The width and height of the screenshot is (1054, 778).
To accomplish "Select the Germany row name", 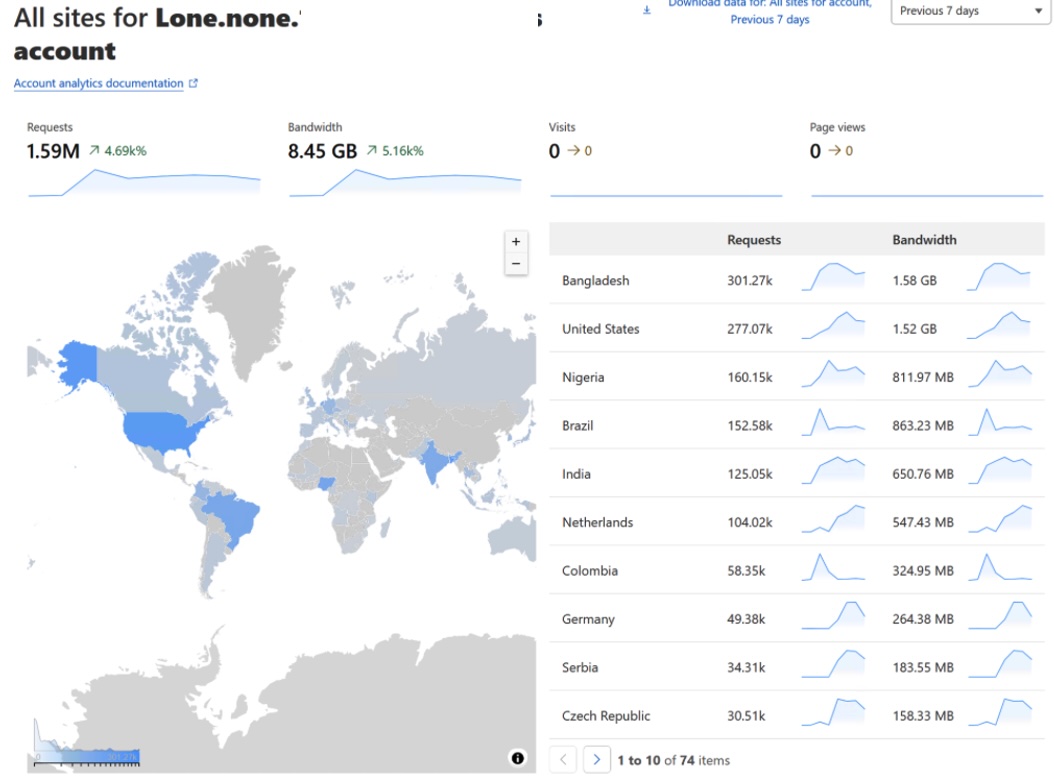I will pos(588,619).
